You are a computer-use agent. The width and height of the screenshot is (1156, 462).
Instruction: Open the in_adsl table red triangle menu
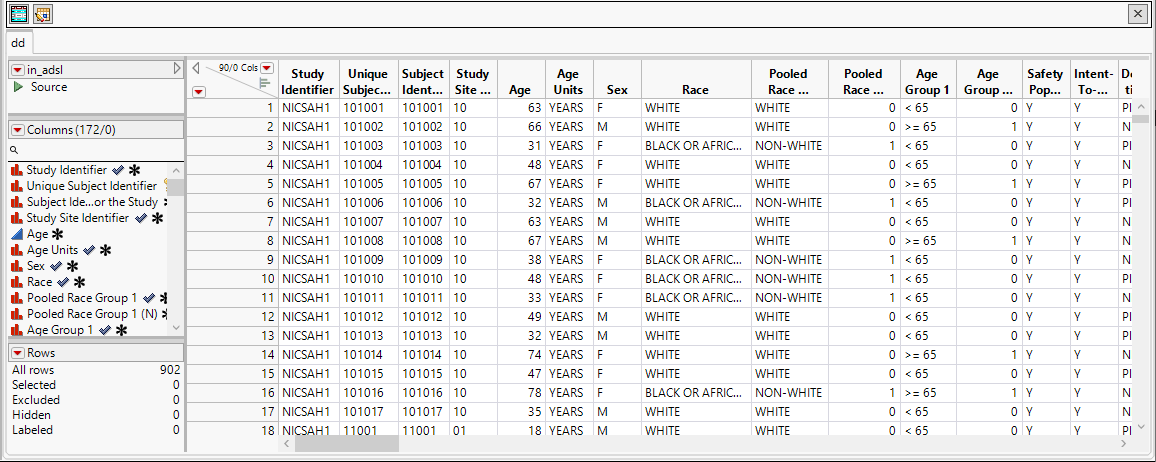click(x=17, y=70)
